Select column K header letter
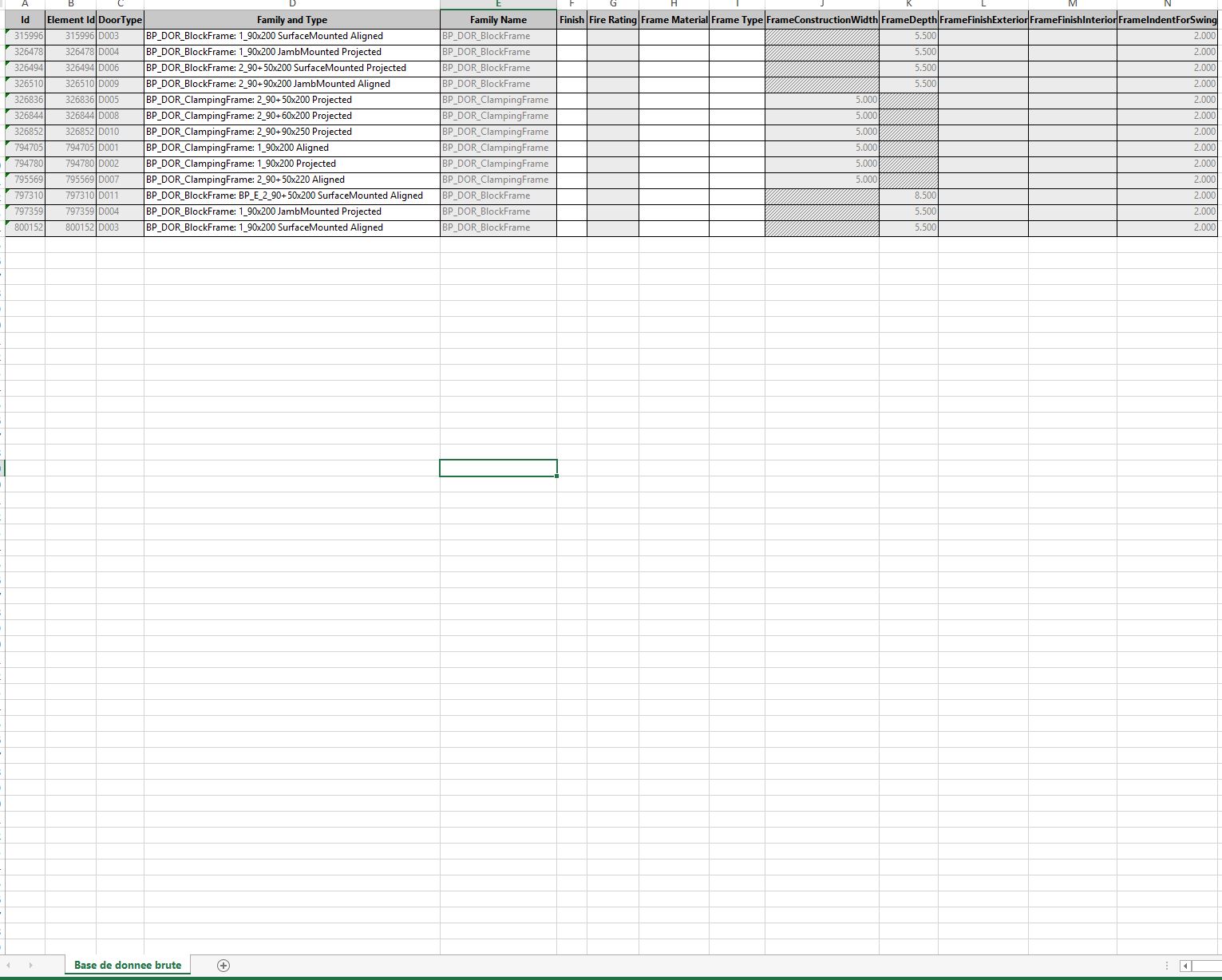The width and height of the screenshot is (1222, 980). pos(908,4)
